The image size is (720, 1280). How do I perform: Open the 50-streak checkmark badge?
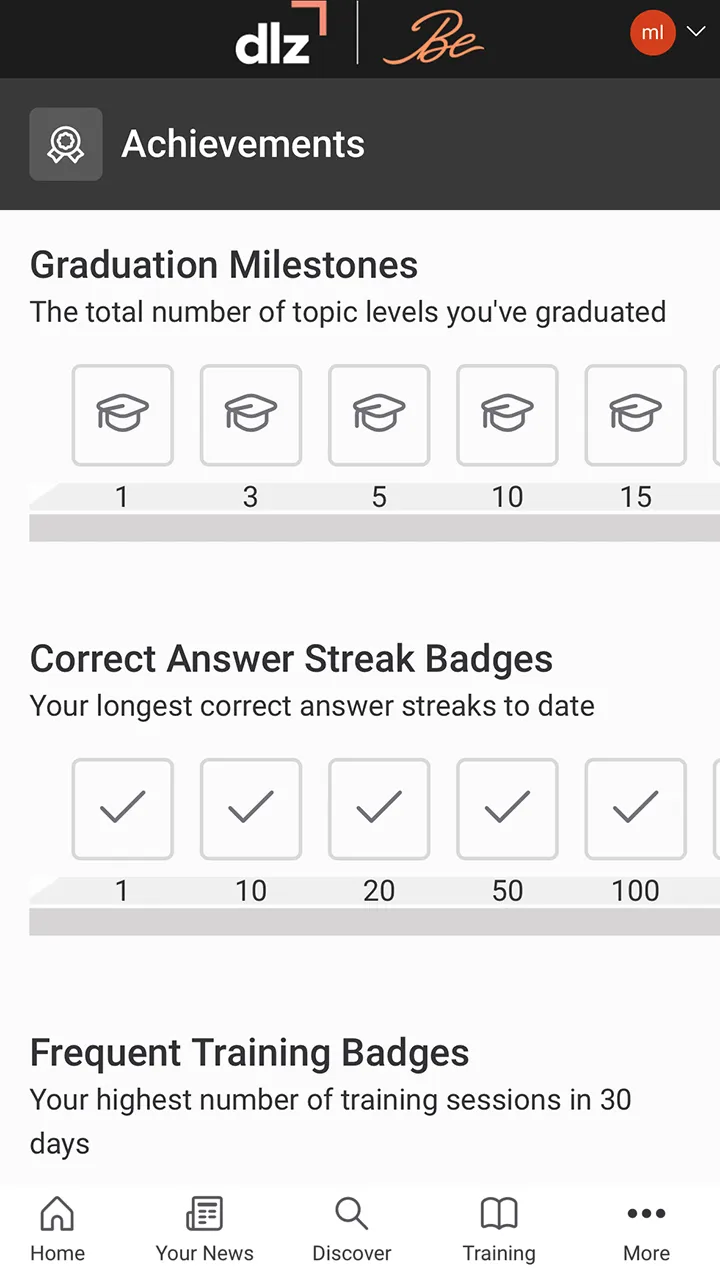(507, 809)
